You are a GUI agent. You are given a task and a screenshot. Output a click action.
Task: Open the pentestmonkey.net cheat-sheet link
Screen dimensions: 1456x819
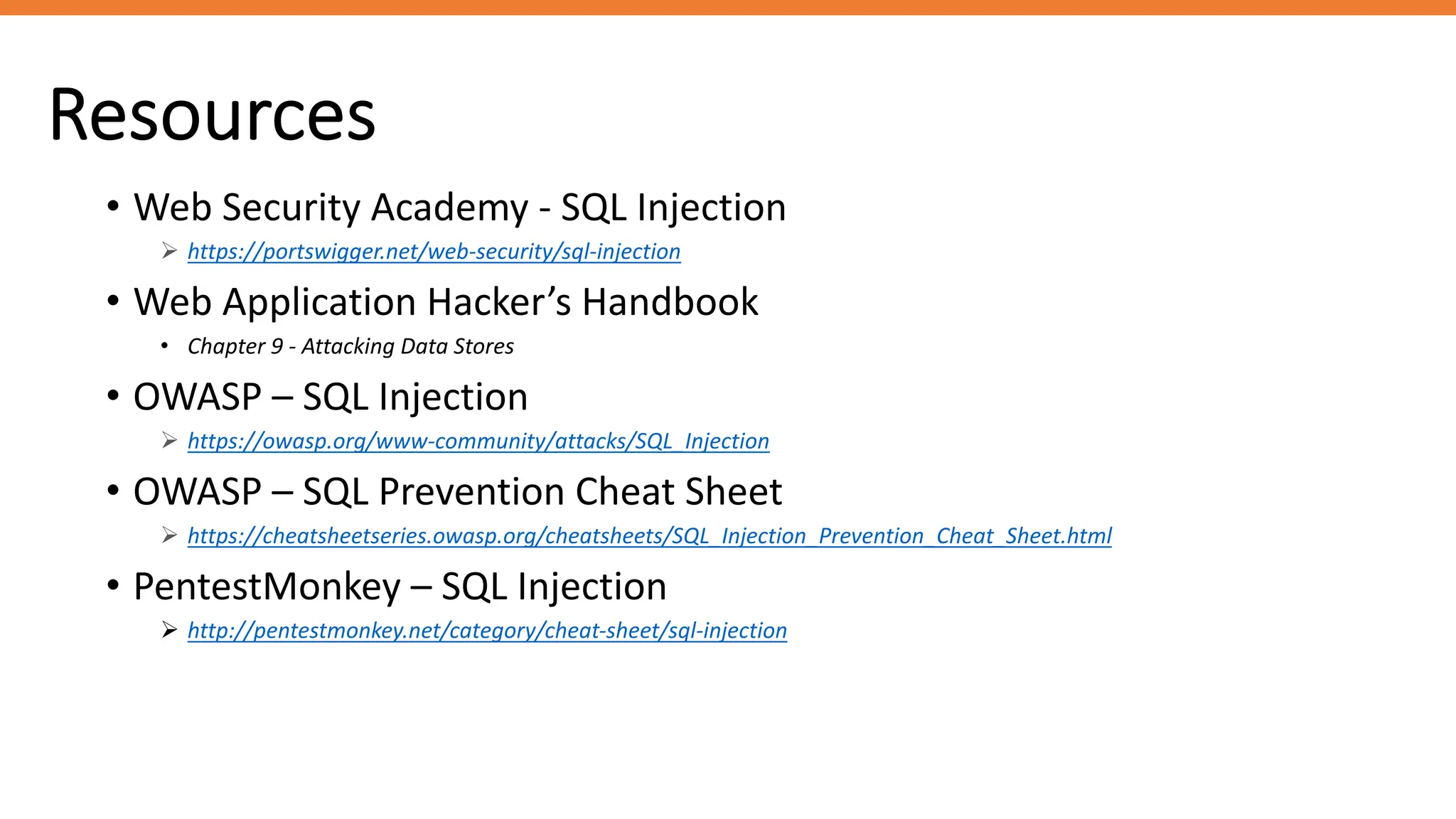[487, 631]
